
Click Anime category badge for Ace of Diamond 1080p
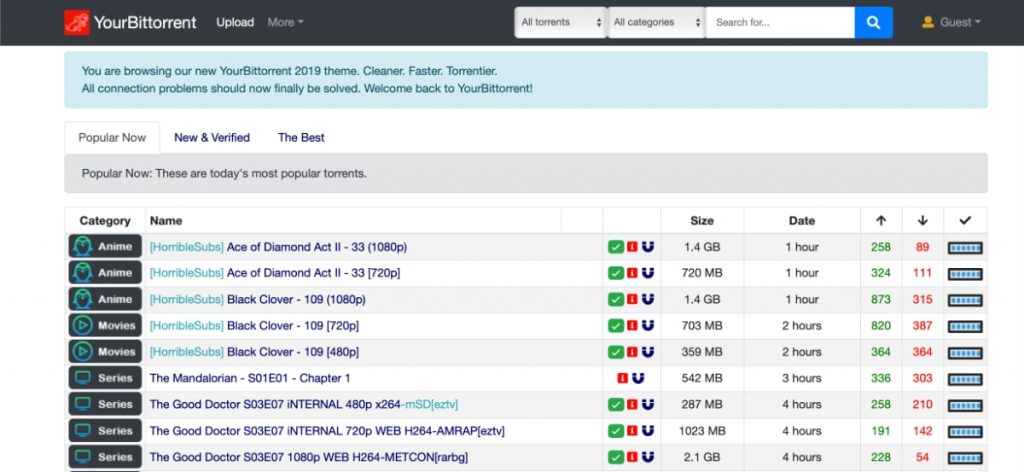pos(105,247)
